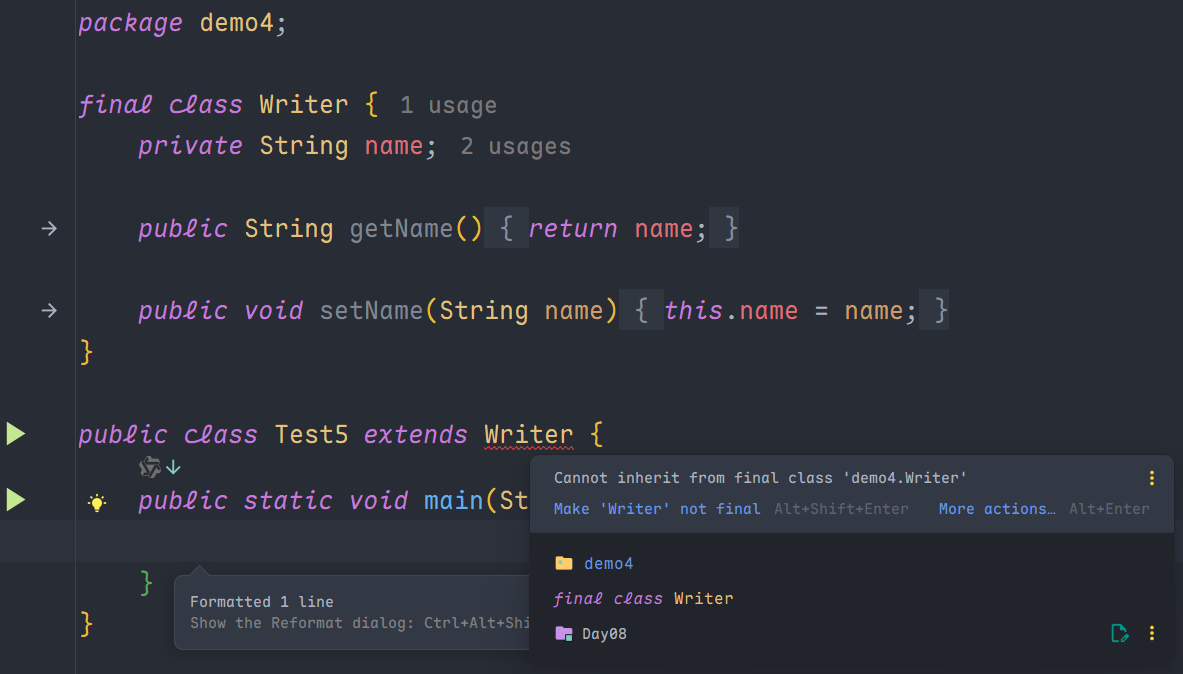This screenshot has height=674, width=1183.
Task: Open "More actions…" link in tooltip
Action: [x=997, y=509]
